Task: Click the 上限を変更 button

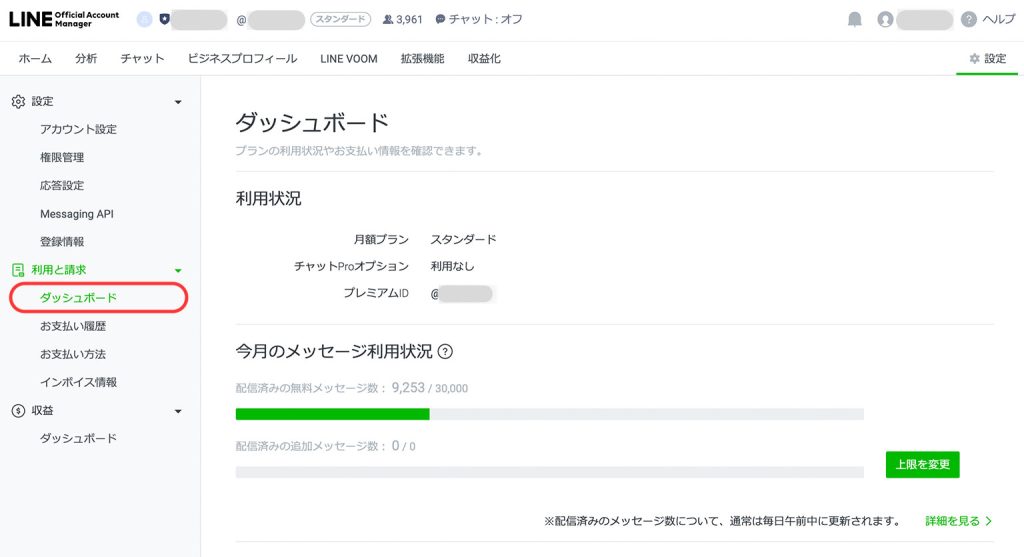Action: pyautogui.click(x=922, y=464)
